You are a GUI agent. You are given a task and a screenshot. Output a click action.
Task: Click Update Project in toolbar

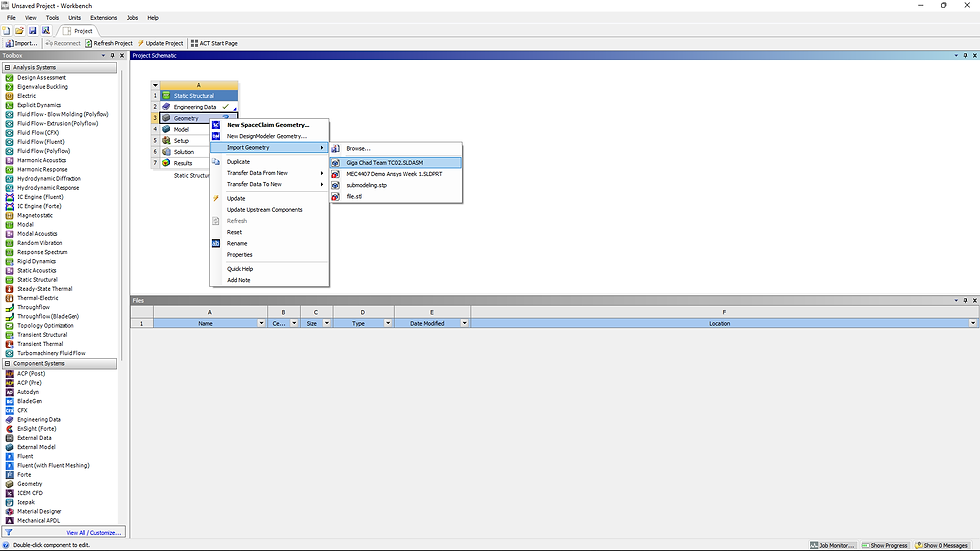[160, 43]
